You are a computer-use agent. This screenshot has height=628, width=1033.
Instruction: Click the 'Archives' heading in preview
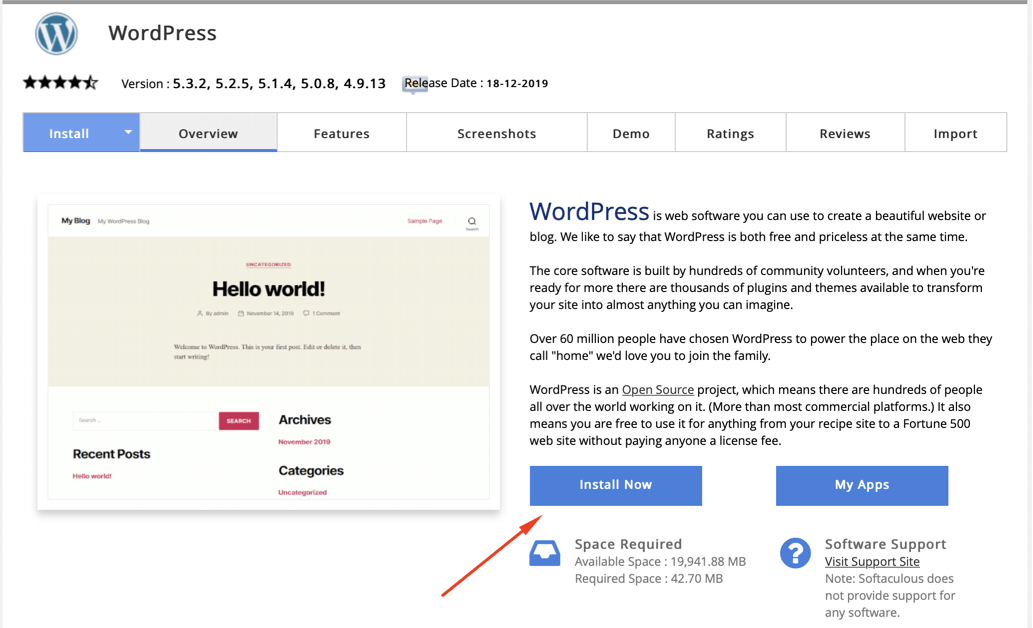[x=304, y=420]
